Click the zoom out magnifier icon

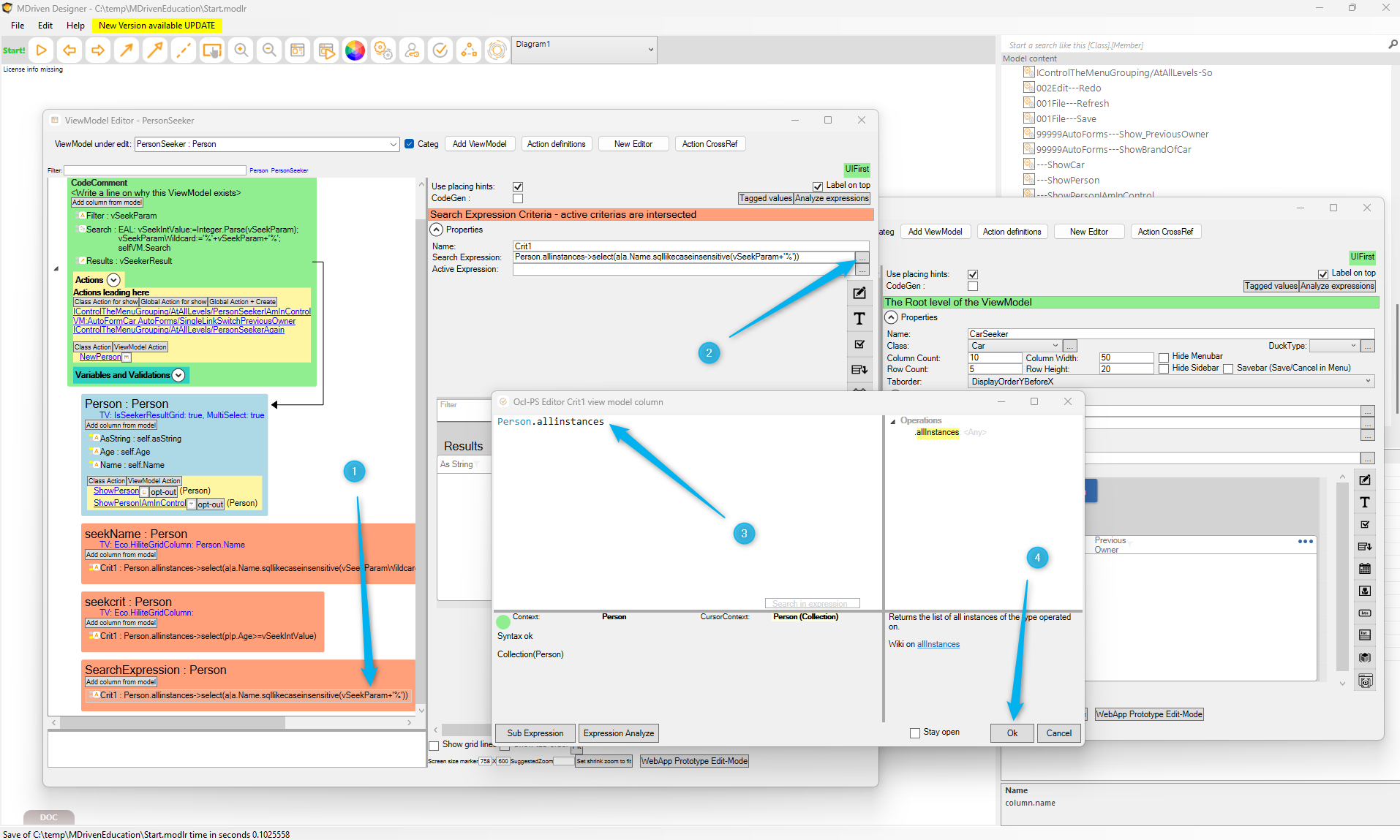[x=269, y=50]
